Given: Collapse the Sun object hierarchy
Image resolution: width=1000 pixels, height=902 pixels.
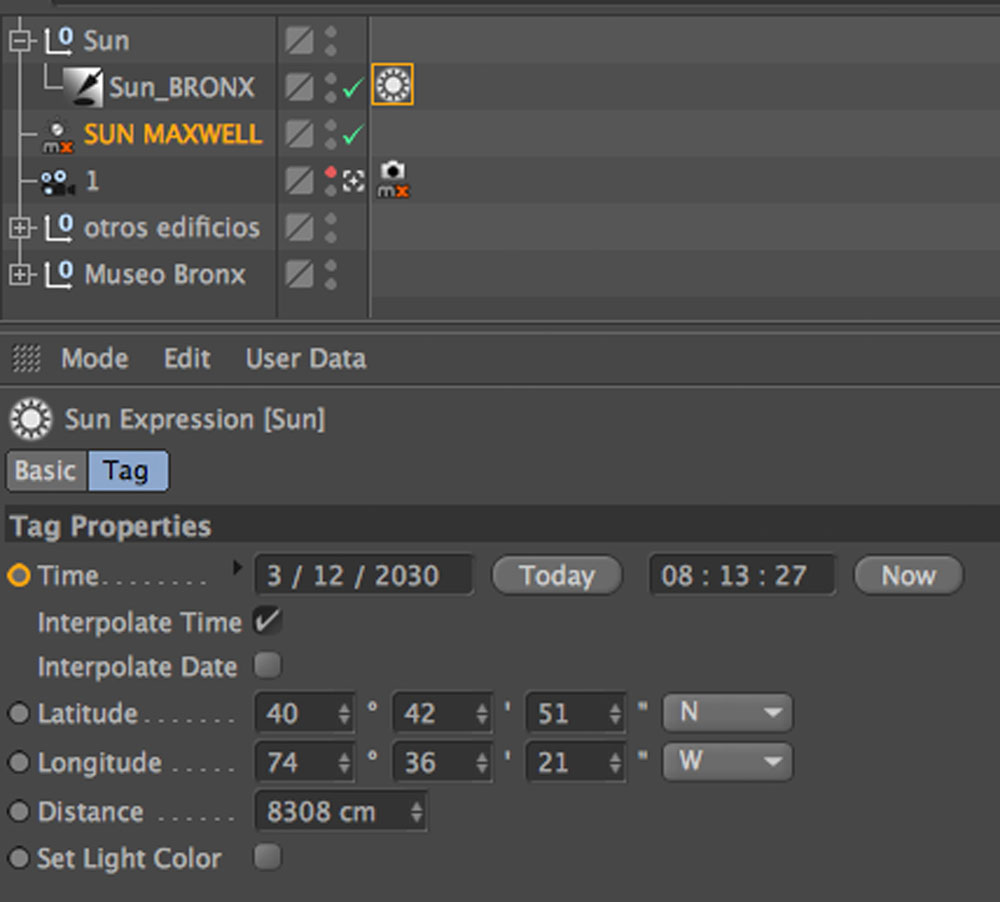Looking at the screenshot, I should 20,41.
